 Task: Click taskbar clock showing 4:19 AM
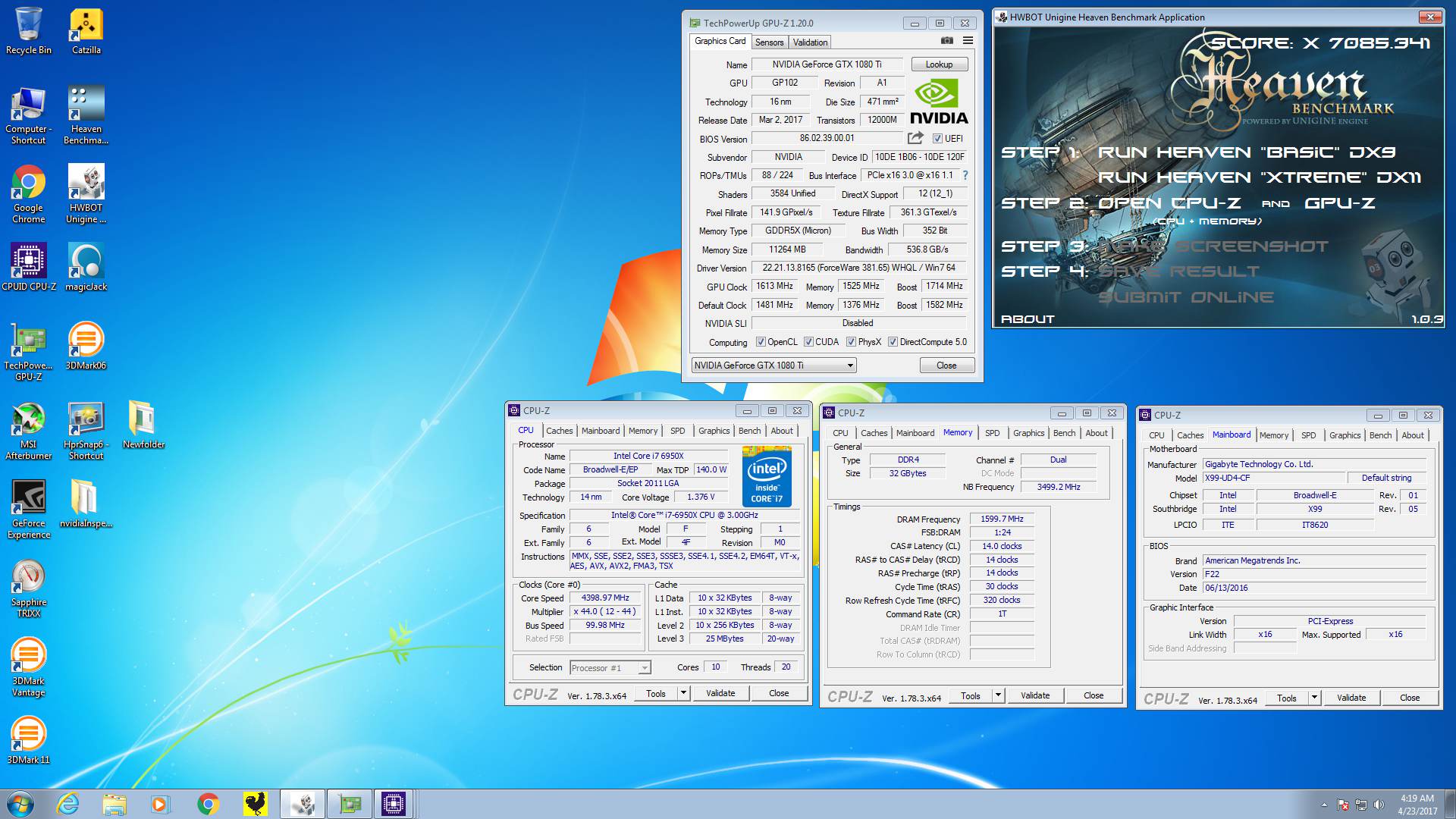1417,805
